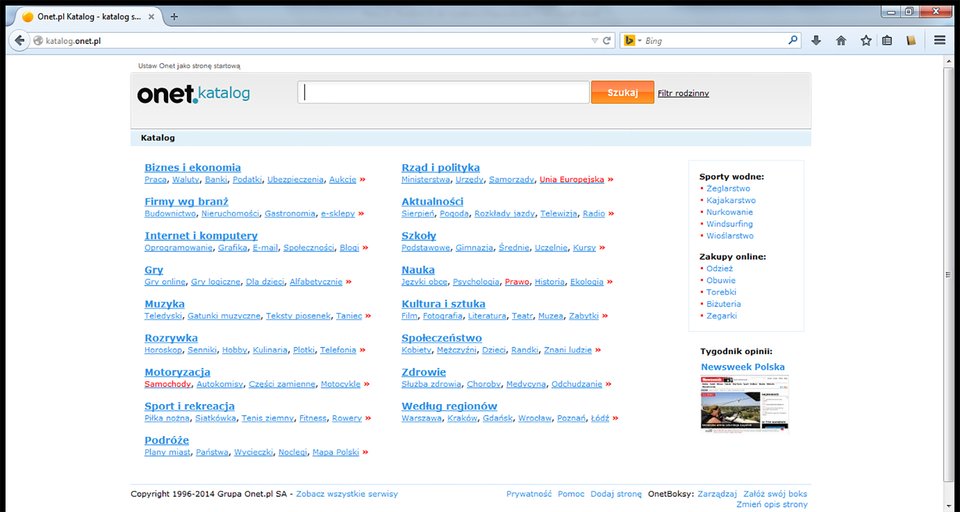Focus the katalog search text field
Viewport: 960px width, 512px height.
[443, 92]
